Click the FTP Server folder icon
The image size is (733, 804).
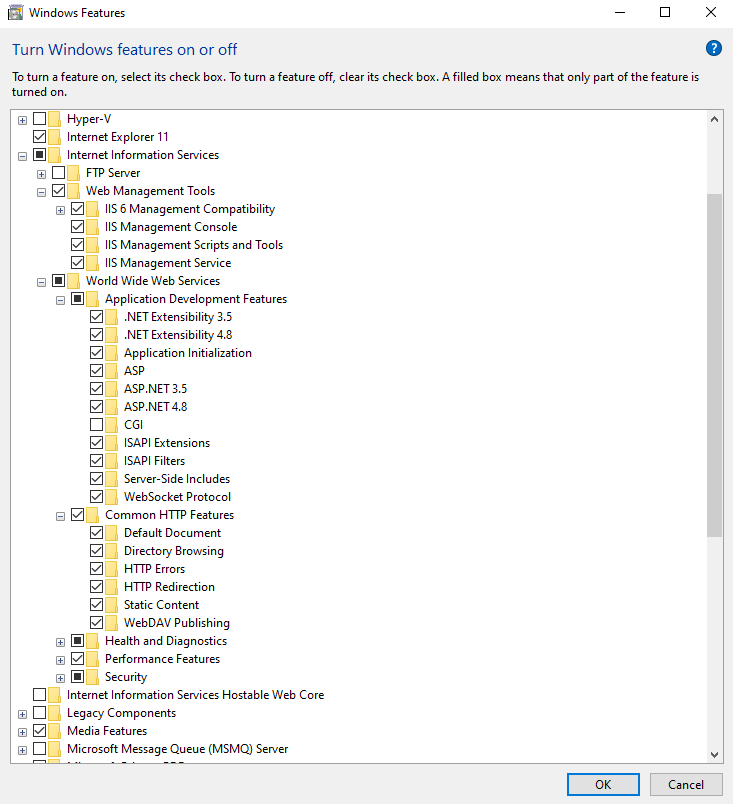[73, 173]
